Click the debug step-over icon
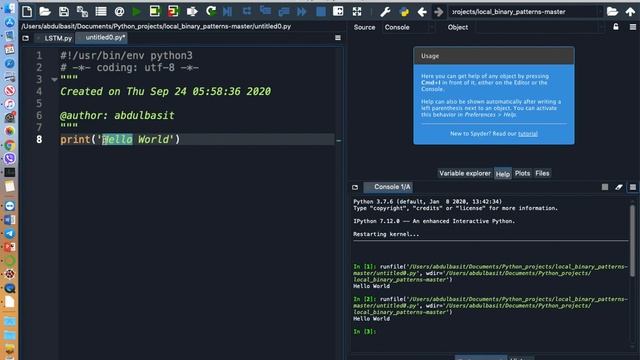 tap(247, 11)
